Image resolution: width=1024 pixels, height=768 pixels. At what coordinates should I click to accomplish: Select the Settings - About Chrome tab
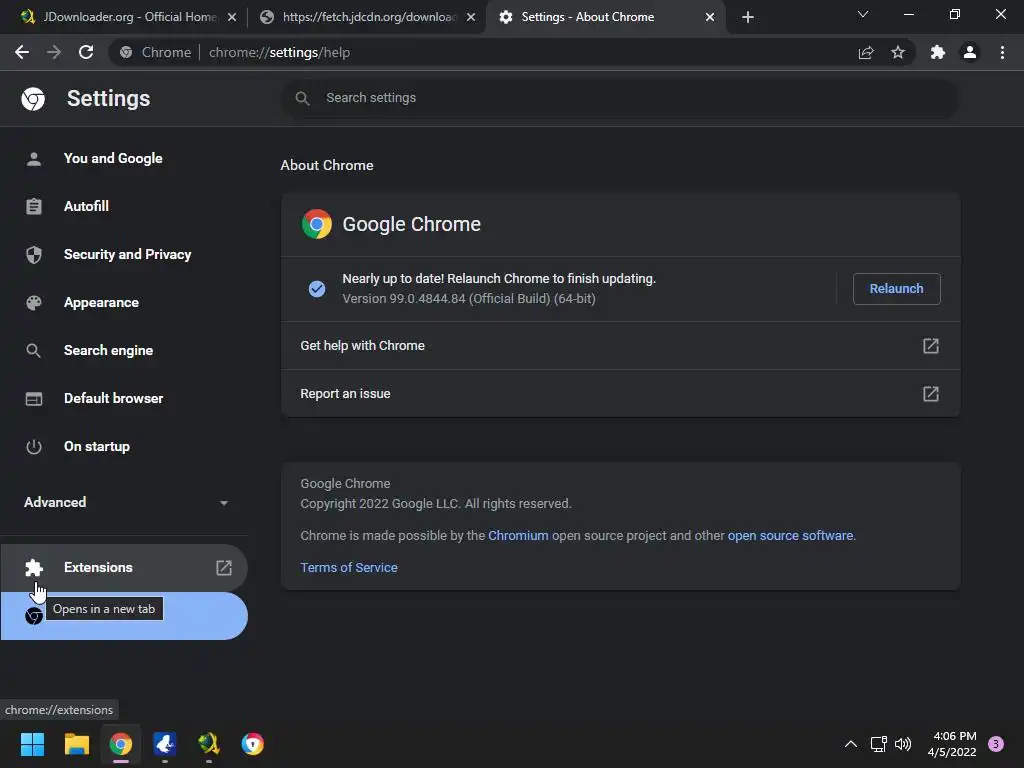coord(605,17)
